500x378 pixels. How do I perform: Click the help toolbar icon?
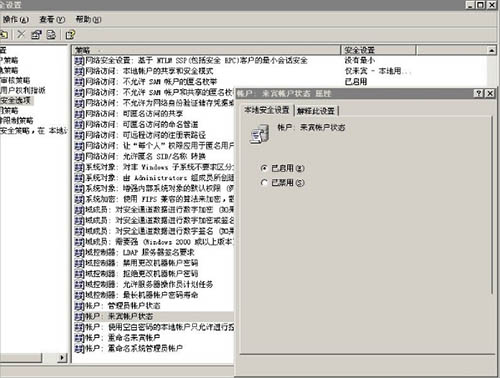70,34
